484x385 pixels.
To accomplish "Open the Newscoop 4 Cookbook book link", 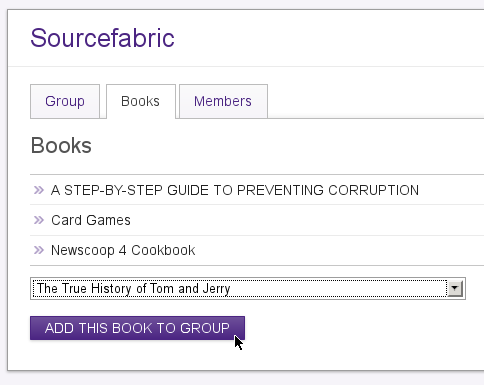I will pyautogui.click(x=123, y=250).
